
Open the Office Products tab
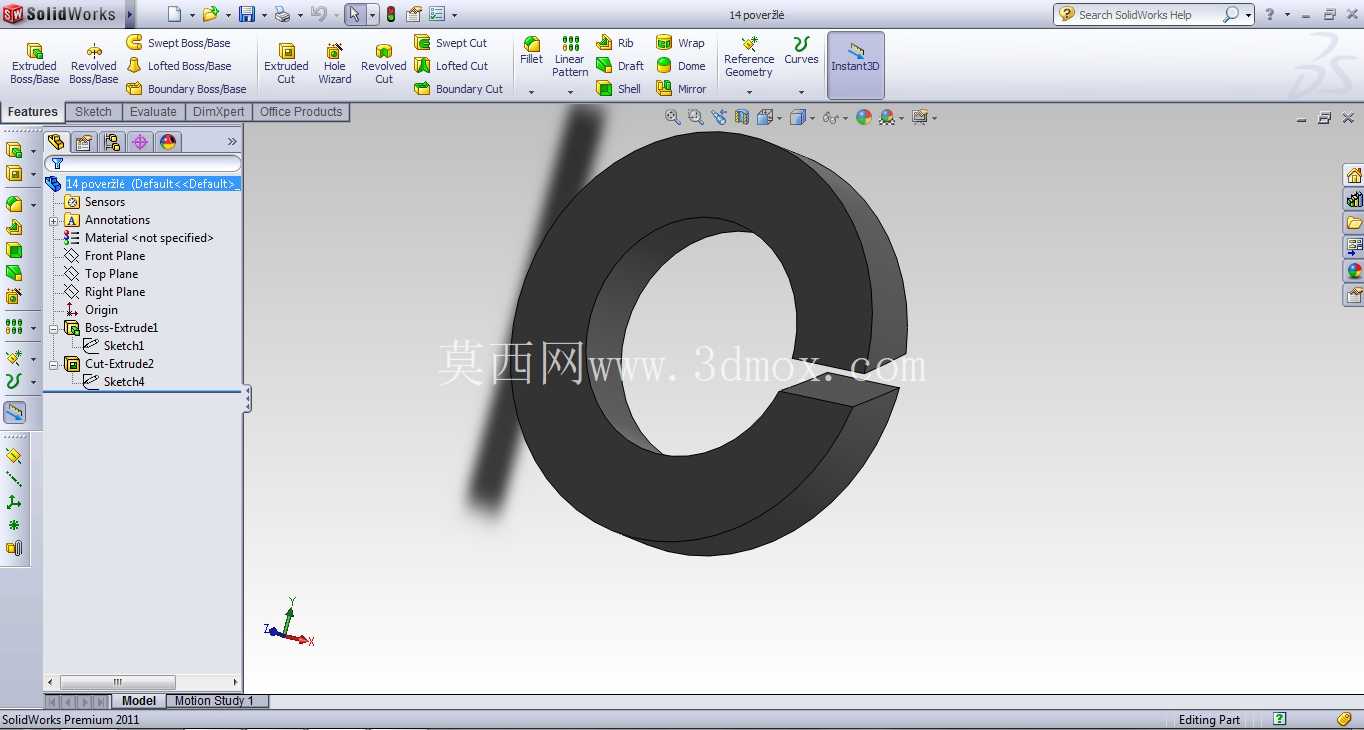tap(301, 112)
